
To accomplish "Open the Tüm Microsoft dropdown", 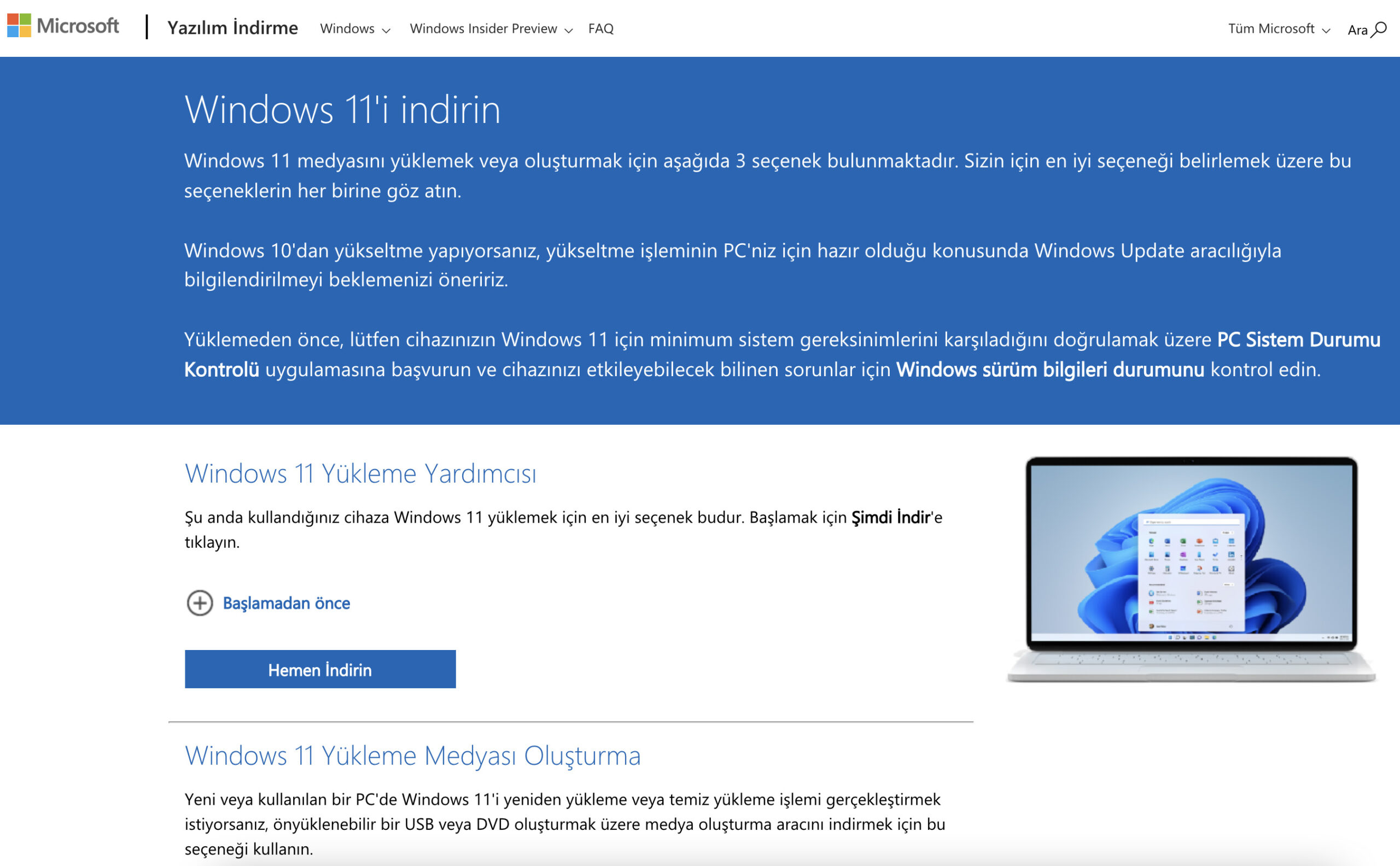I will (x=1273, y=28).
